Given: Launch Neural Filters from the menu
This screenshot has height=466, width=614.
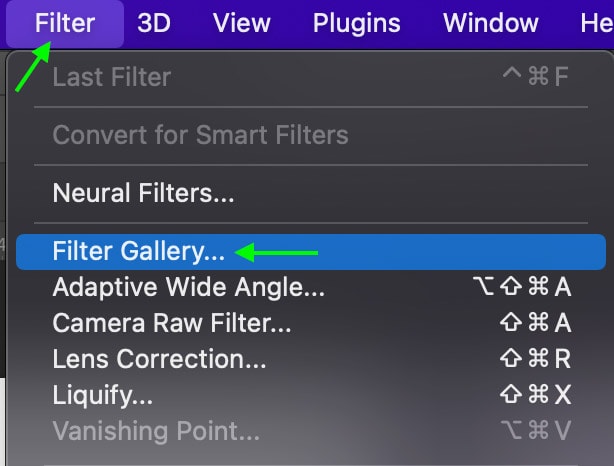Looking at the screenshot, I should (311, 193).
